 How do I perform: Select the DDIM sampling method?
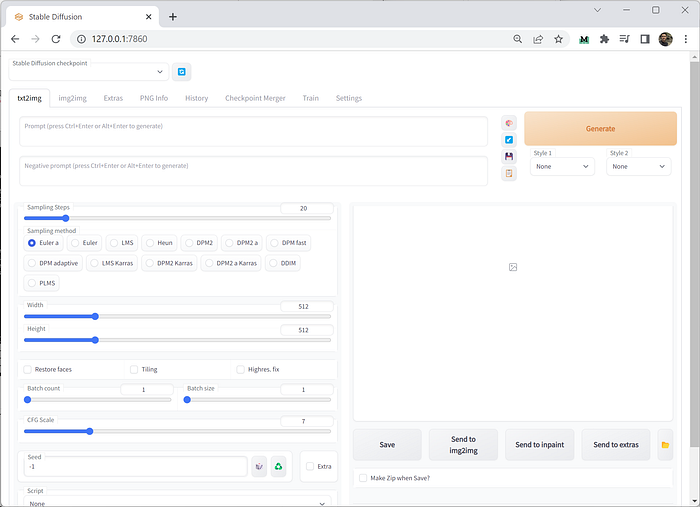point(283,263)
